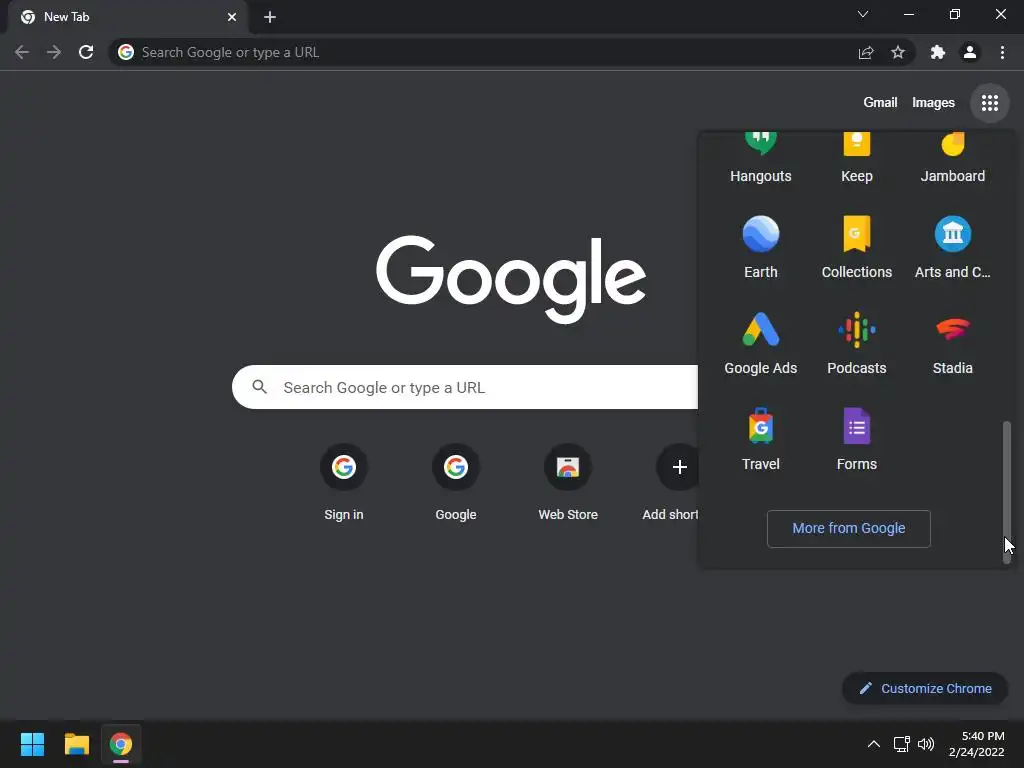This screenshot has height=768, width=1024.
Task: Open Collections from the apps panel
Action: click(856, 248)
